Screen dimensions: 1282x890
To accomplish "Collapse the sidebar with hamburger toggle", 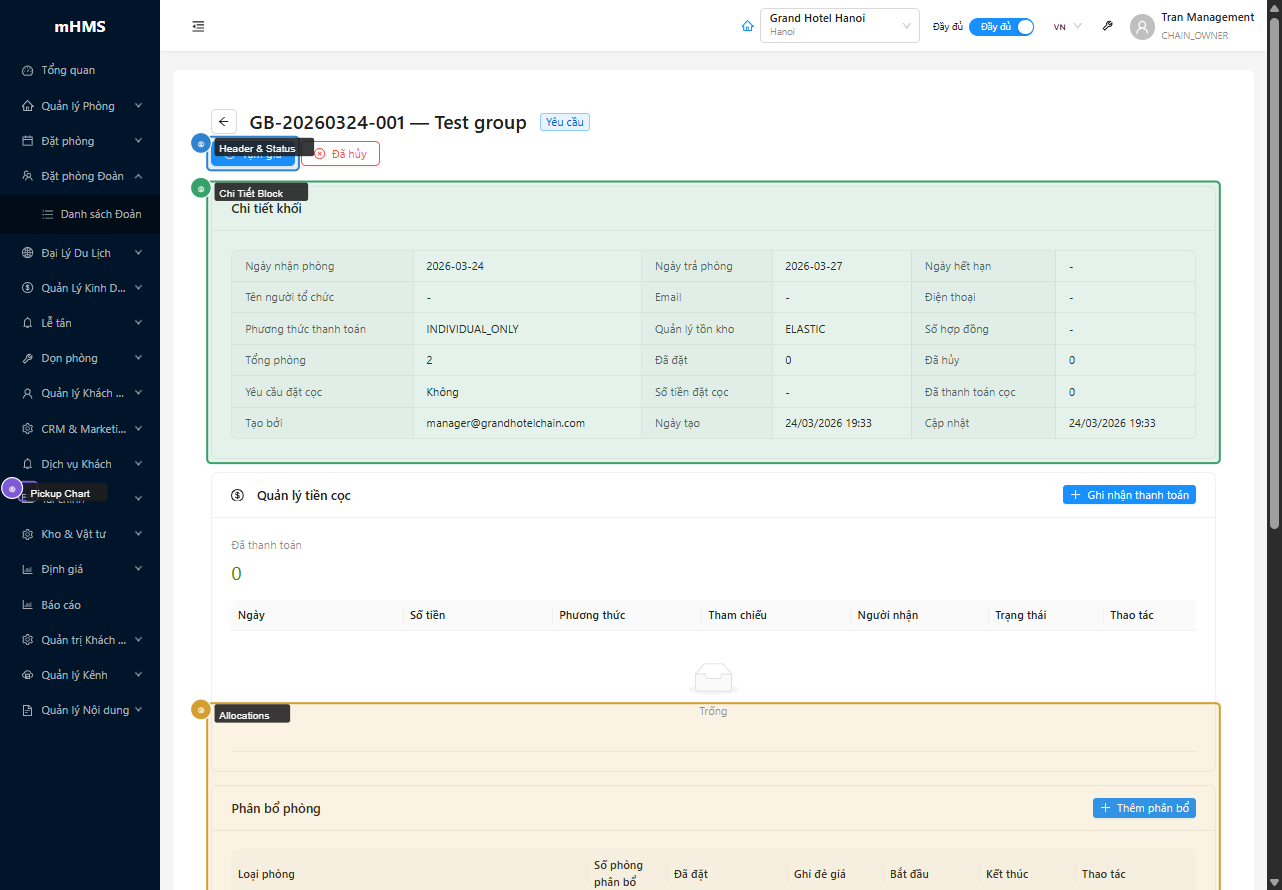I will click(198, 26).
